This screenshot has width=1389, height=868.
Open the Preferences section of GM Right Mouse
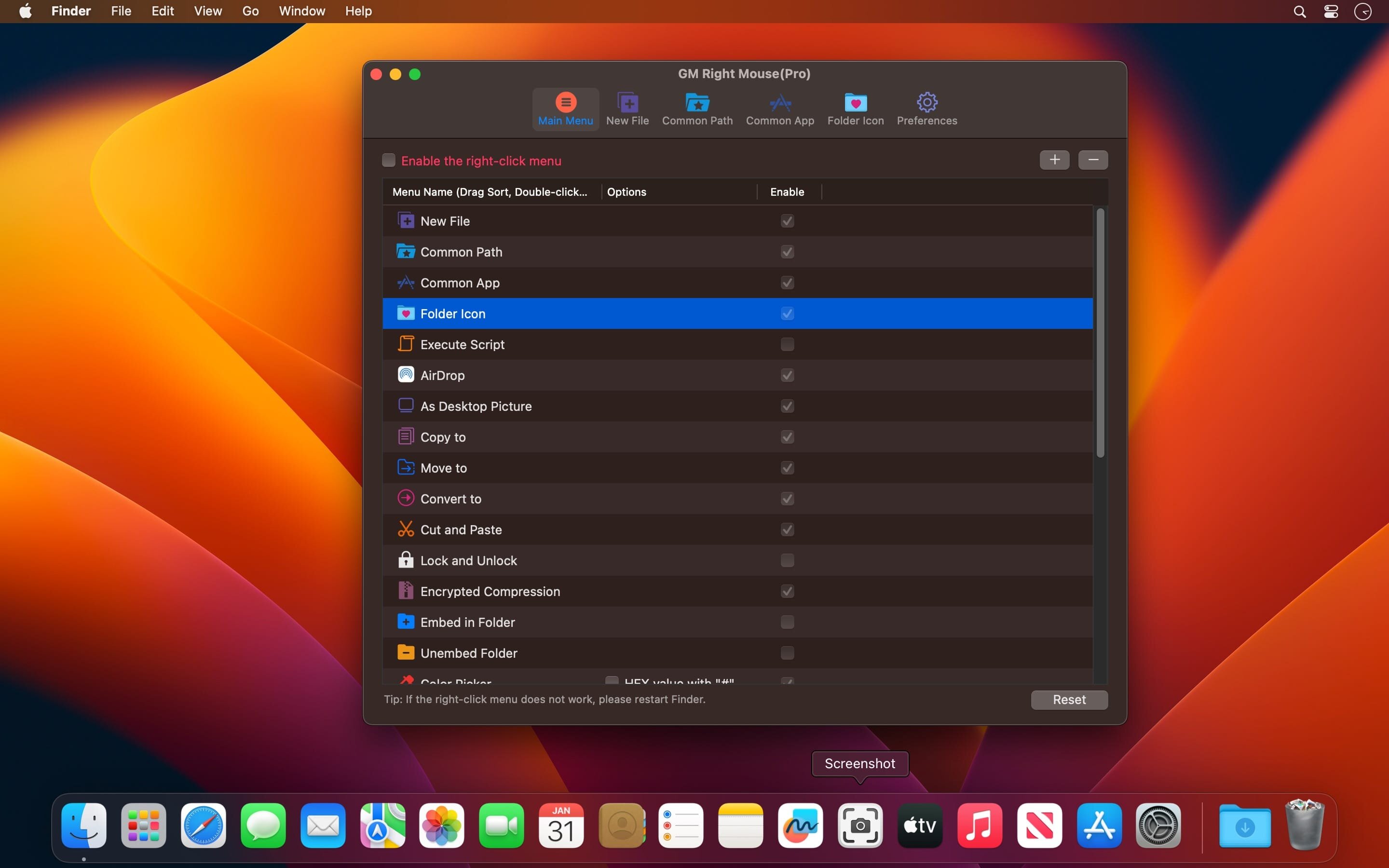(926, 109)
